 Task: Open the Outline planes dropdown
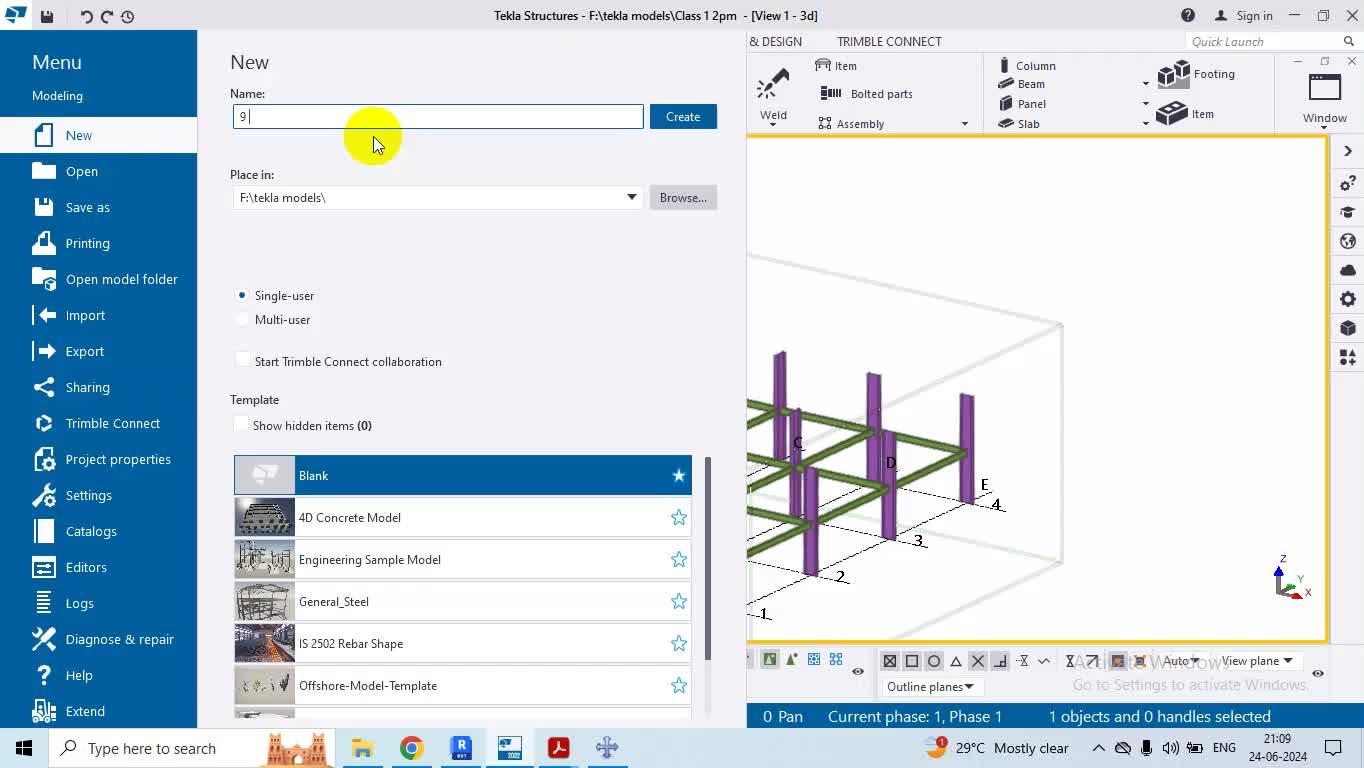[x=930, y=687]
